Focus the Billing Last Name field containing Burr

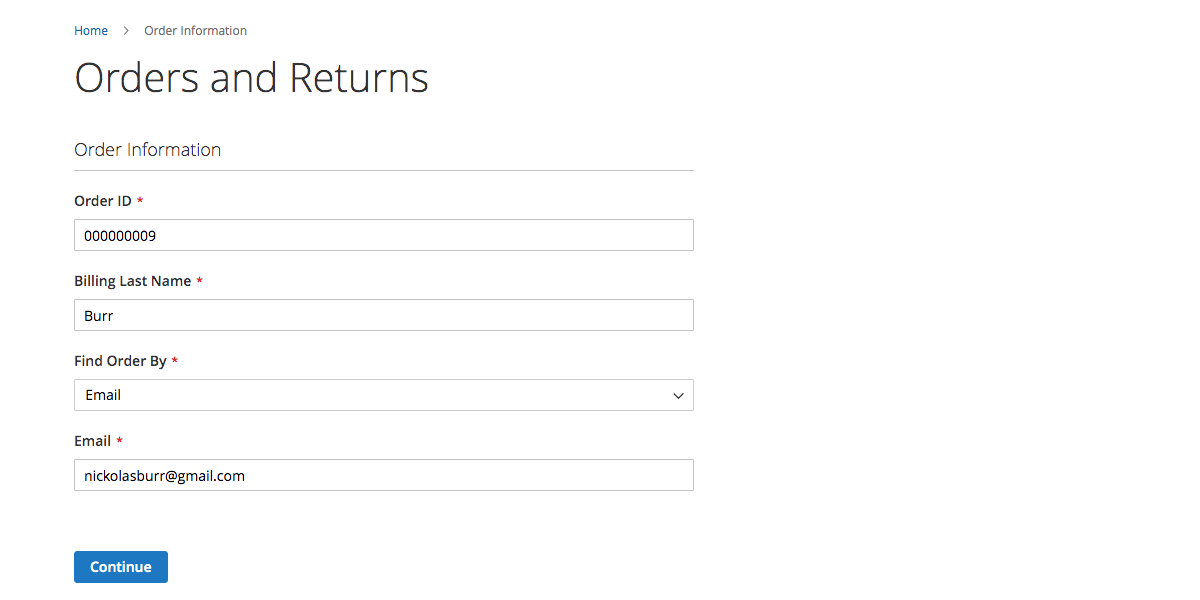[x=384, y=315]
